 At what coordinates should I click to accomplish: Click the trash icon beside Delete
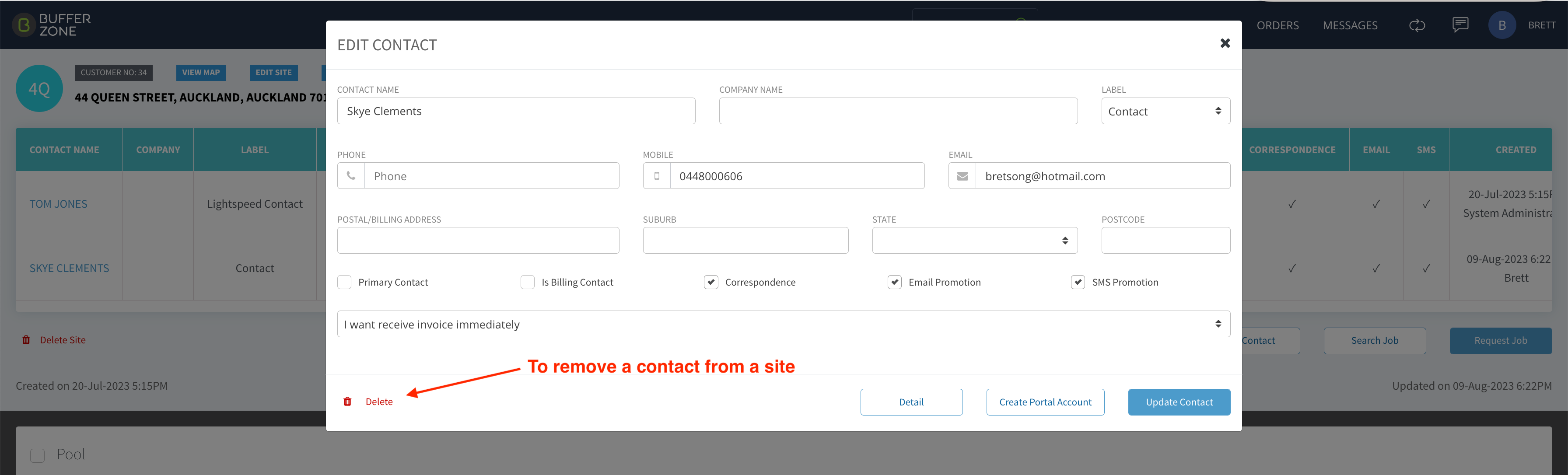(x=347, y=402)
